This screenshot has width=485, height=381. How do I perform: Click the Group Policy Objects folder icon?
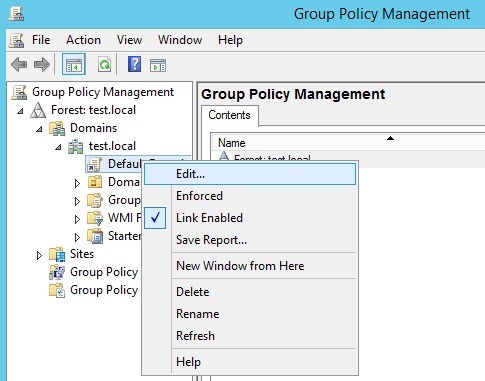95,200
